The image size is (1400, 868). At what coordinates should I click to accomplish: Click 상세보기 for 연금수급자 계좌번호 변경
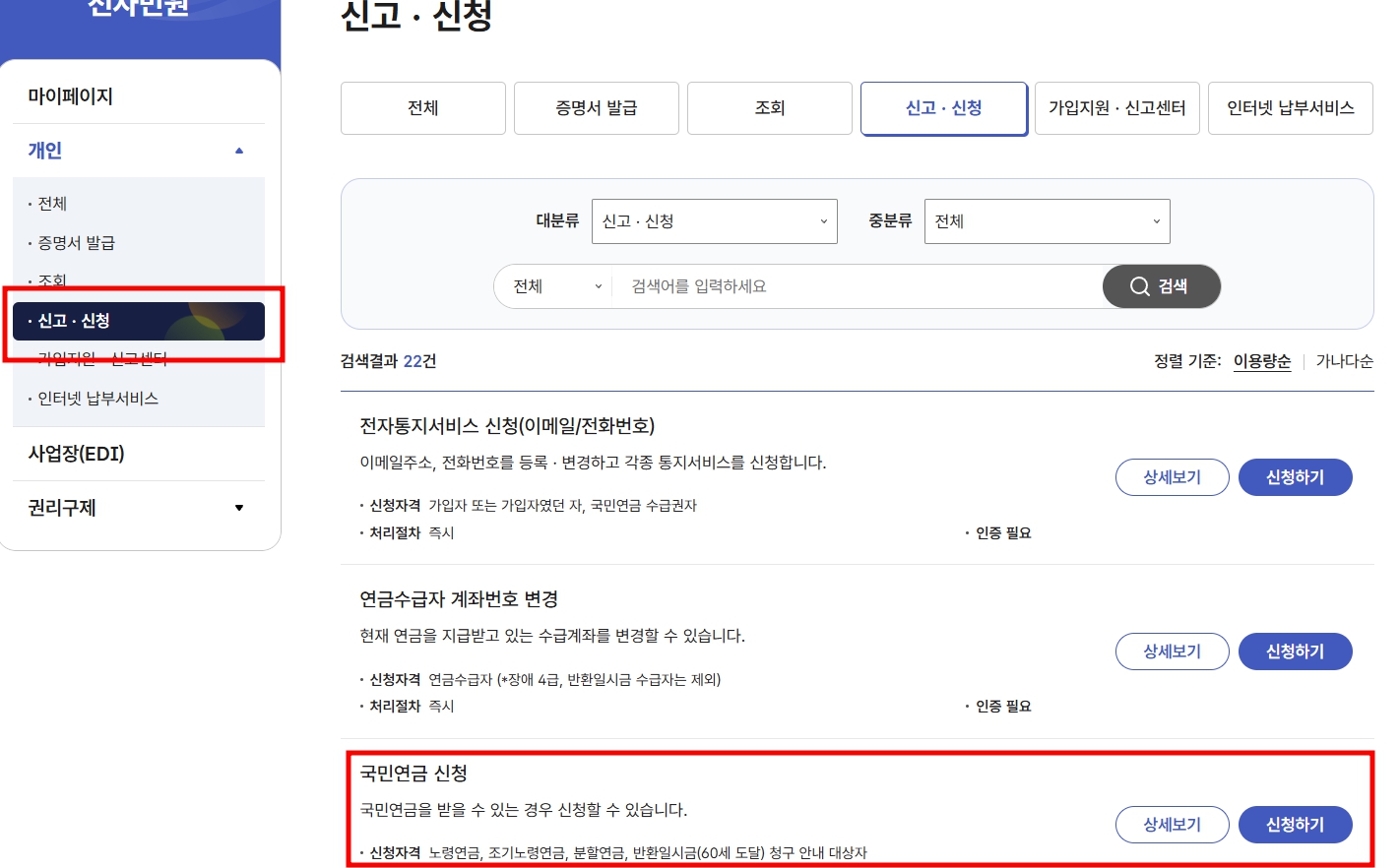pyautogui.click(x=1173, y=651)
